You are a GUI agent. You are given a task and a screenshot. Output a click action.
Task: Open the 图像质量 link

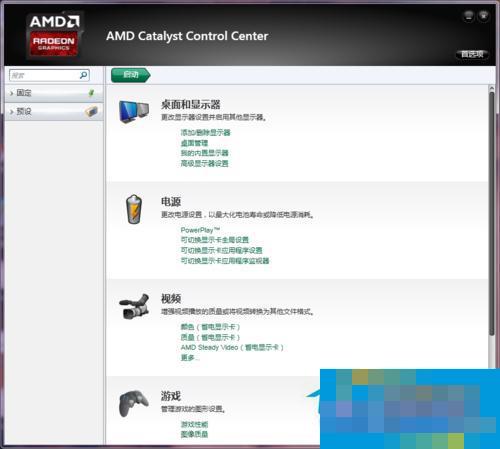click(x=194, y=434)
